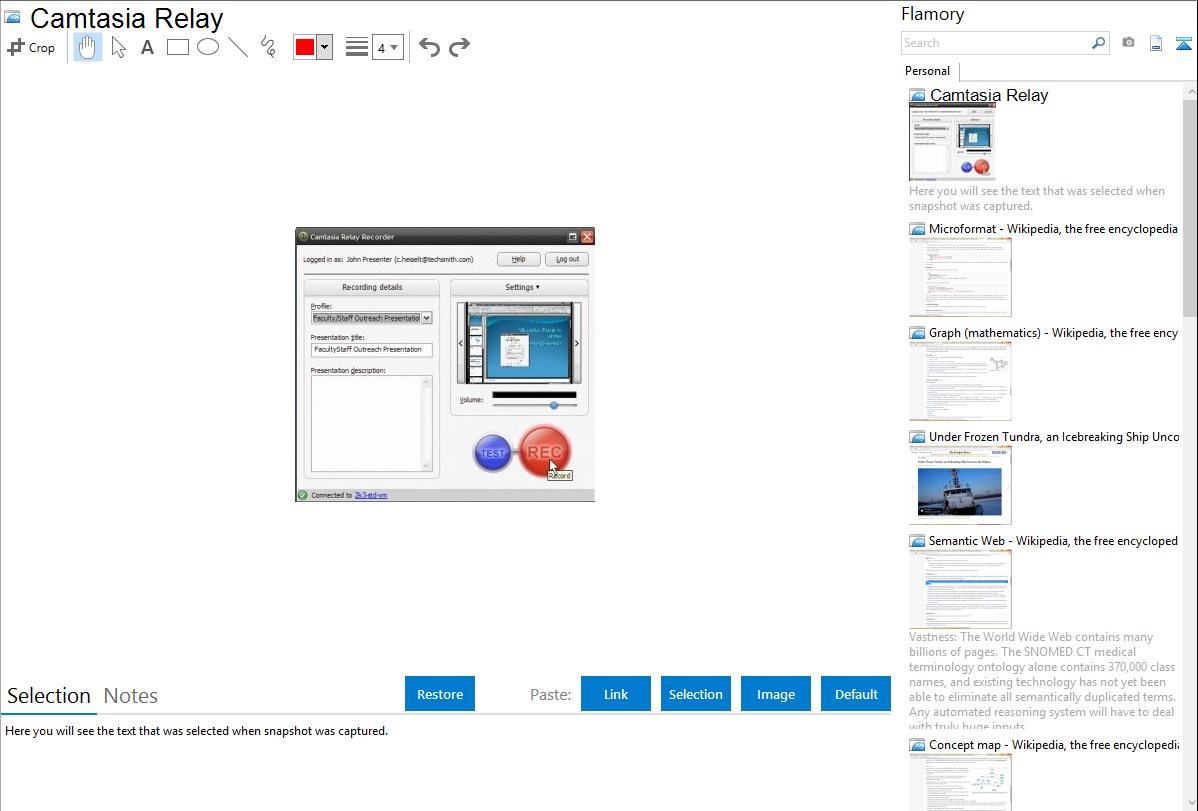The image size is (1198, 811).
Task: Choose the freehand scribble tool
Action: tap(268, 47)
